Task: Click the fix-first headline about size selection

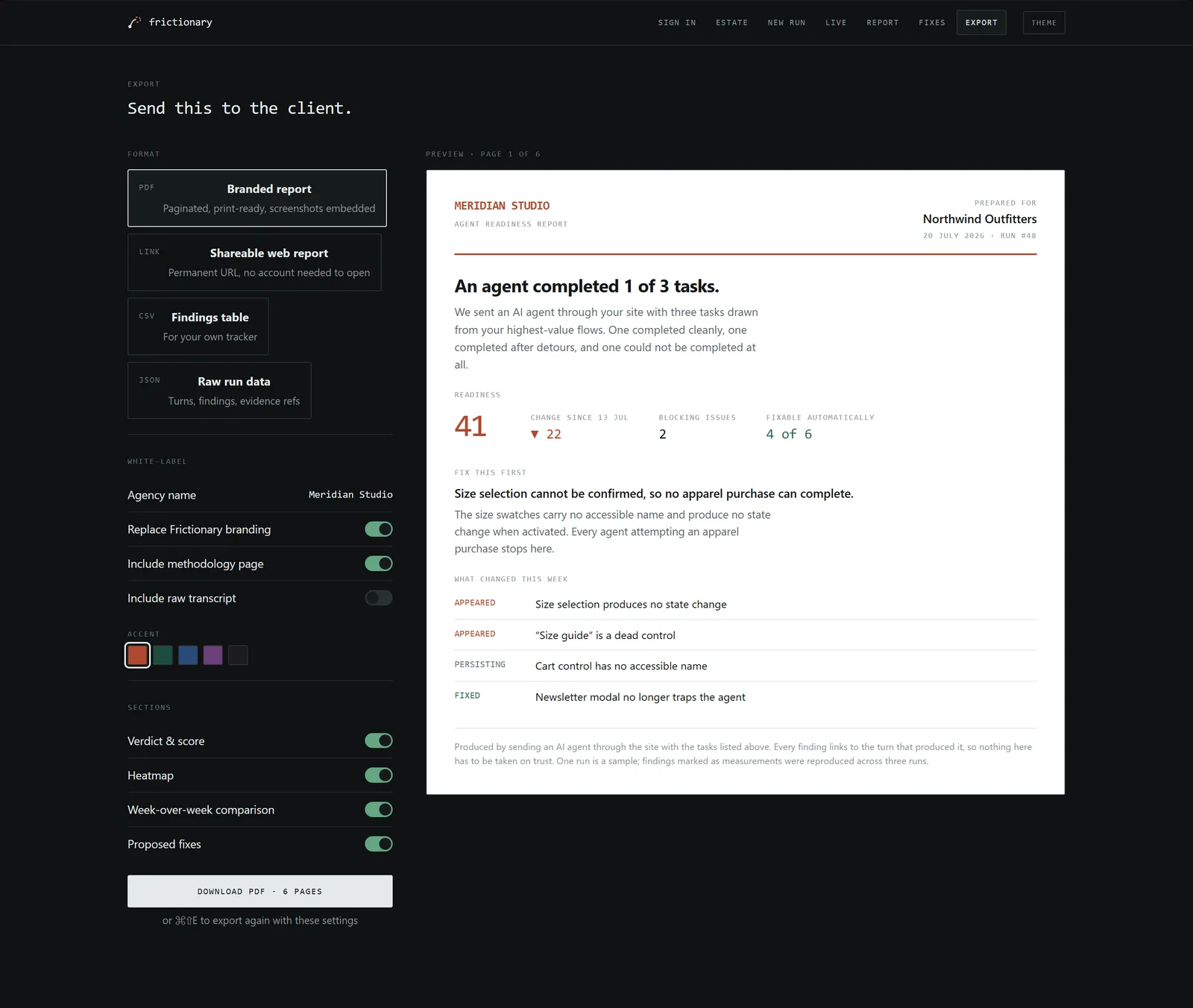Action: coord(654,494)
